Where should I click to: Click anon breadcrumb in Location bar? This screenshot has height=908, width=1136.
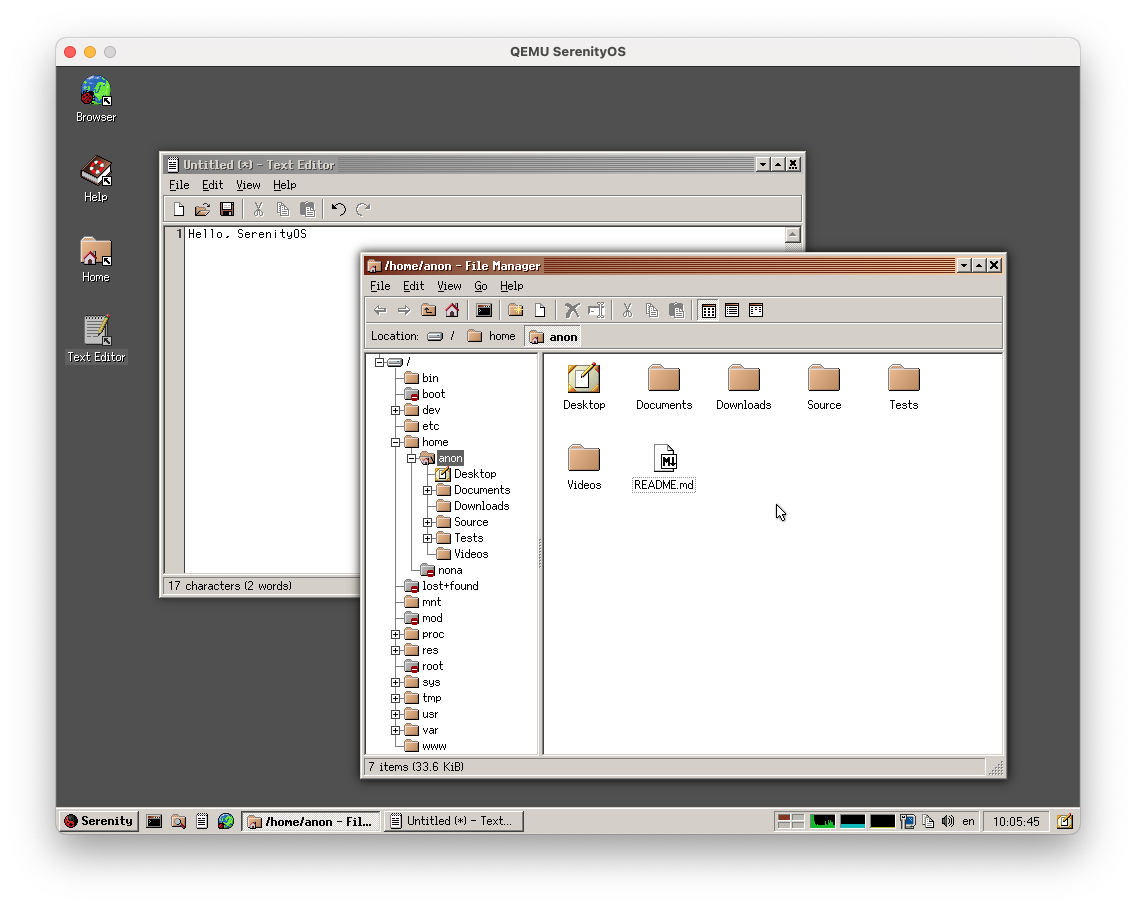554,336
